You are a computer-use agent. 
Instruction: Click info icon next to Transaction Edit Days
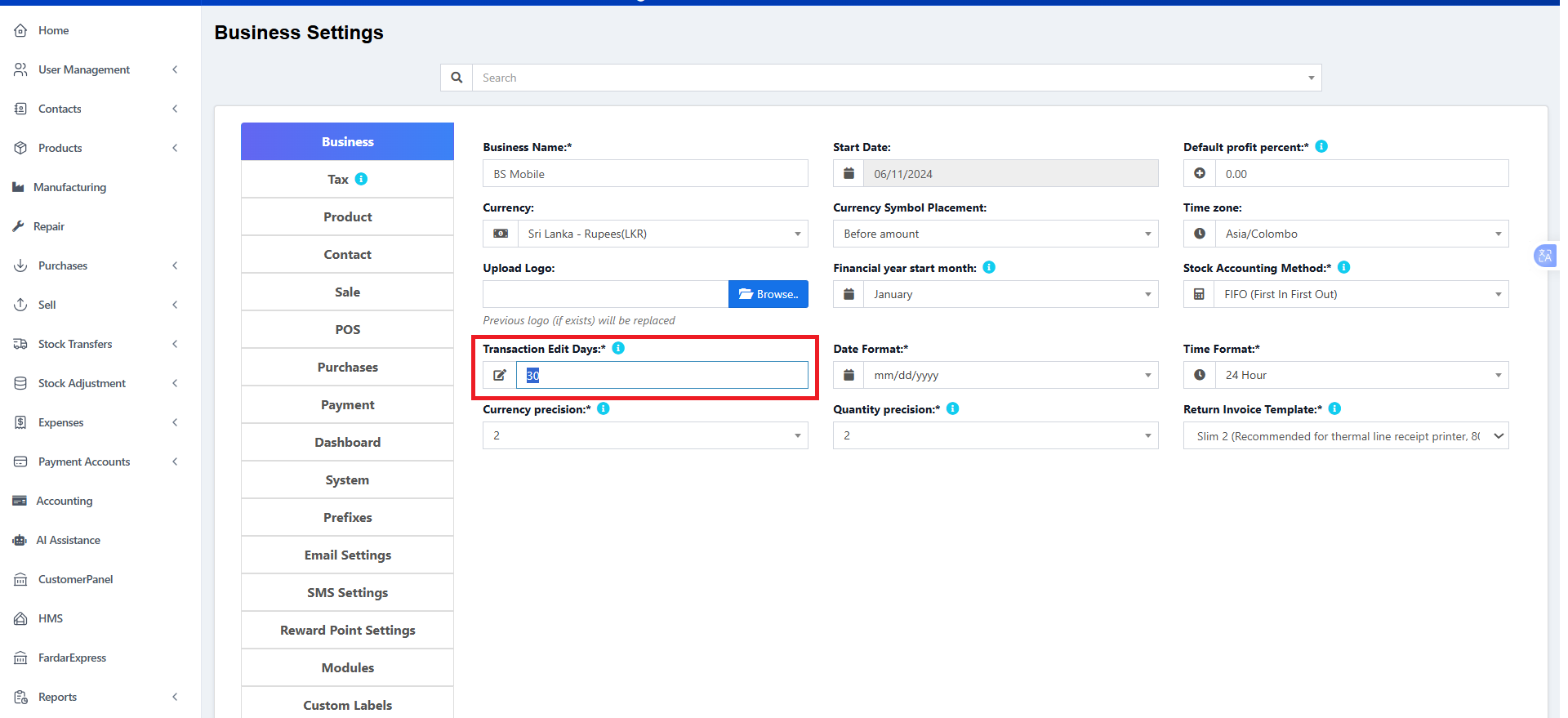tap(618, 348)
